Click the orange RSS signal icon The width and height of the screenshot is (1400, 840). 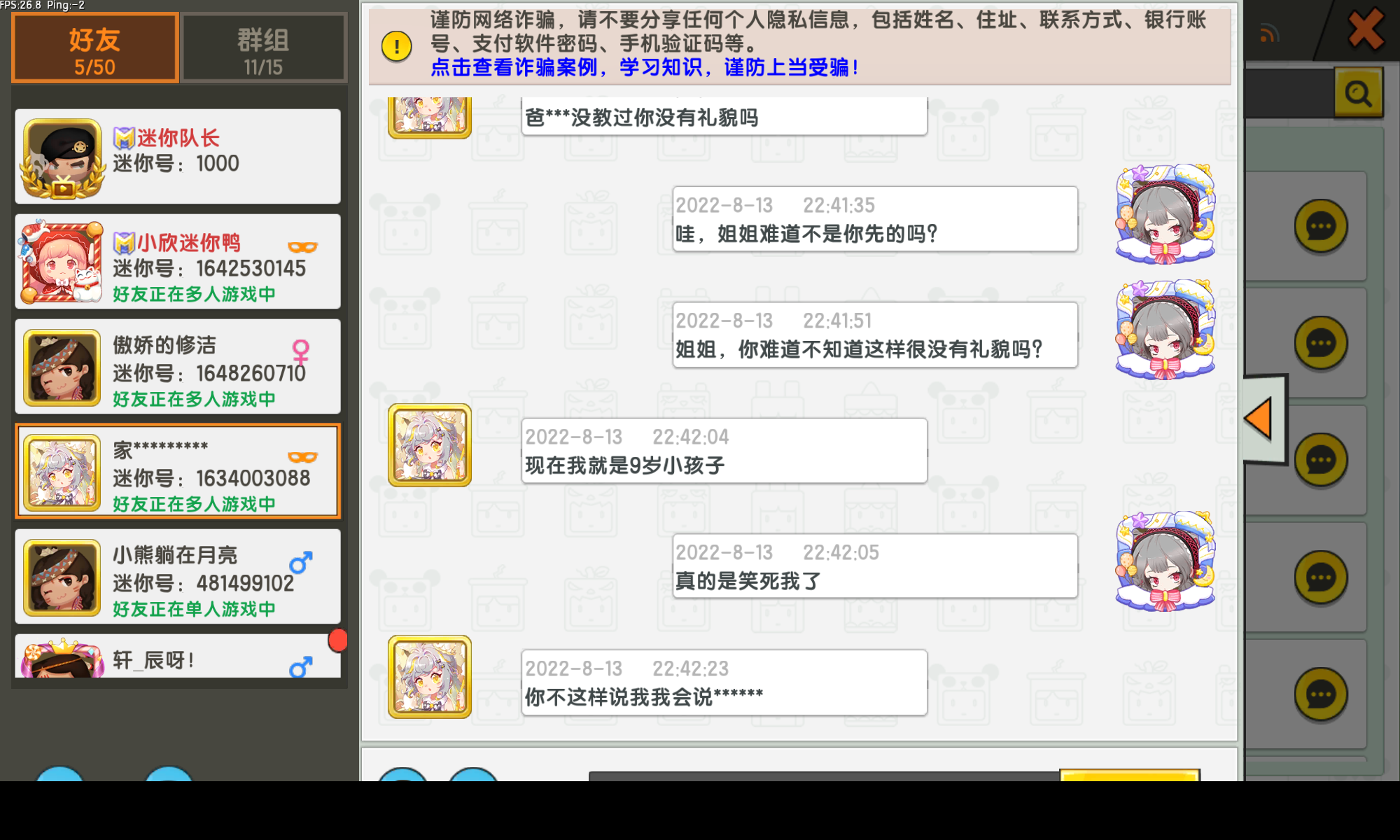coord(1269,33)
